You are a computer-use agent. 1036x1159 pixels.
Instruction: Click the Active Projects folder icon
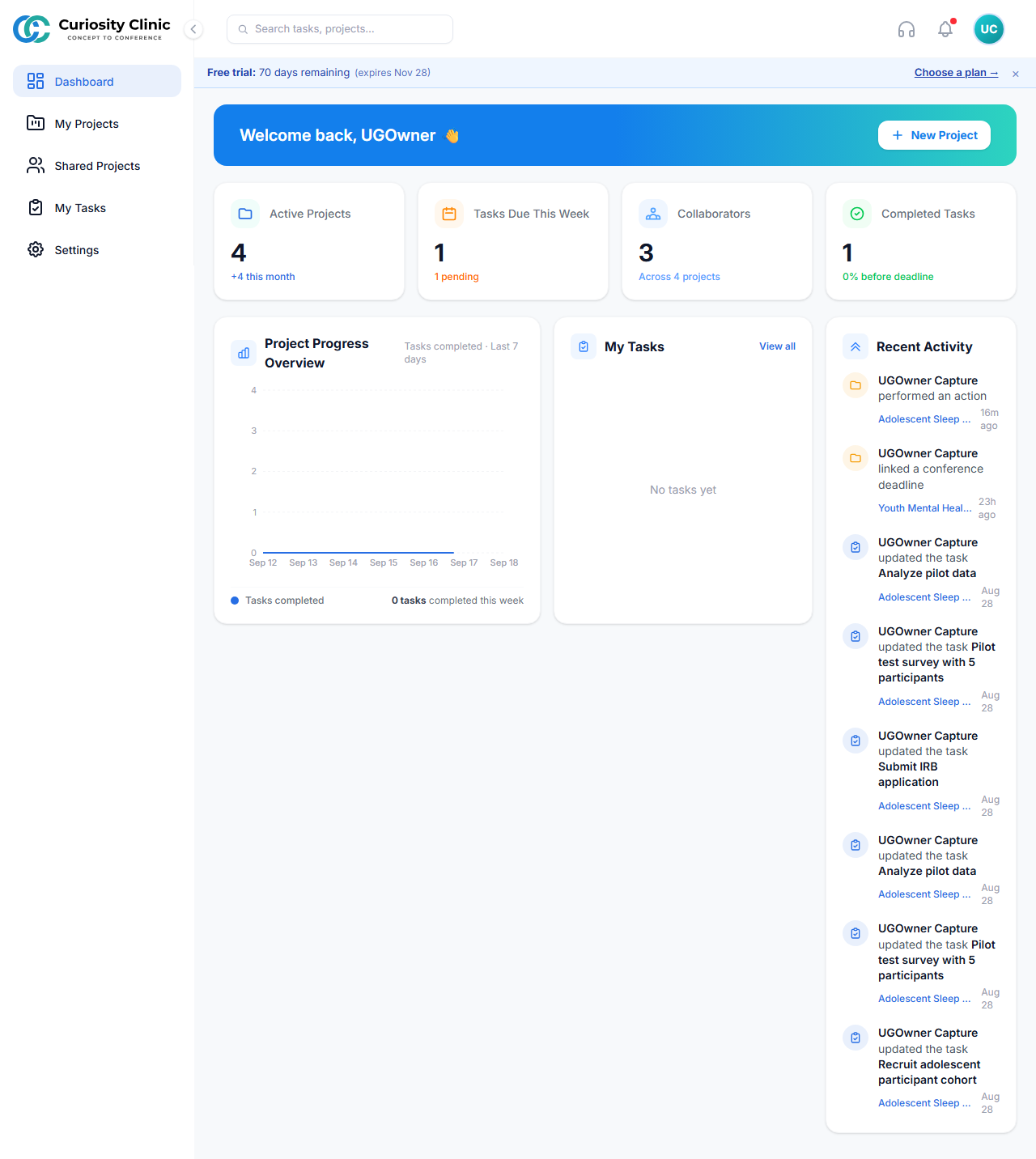(x=245, y=214)
